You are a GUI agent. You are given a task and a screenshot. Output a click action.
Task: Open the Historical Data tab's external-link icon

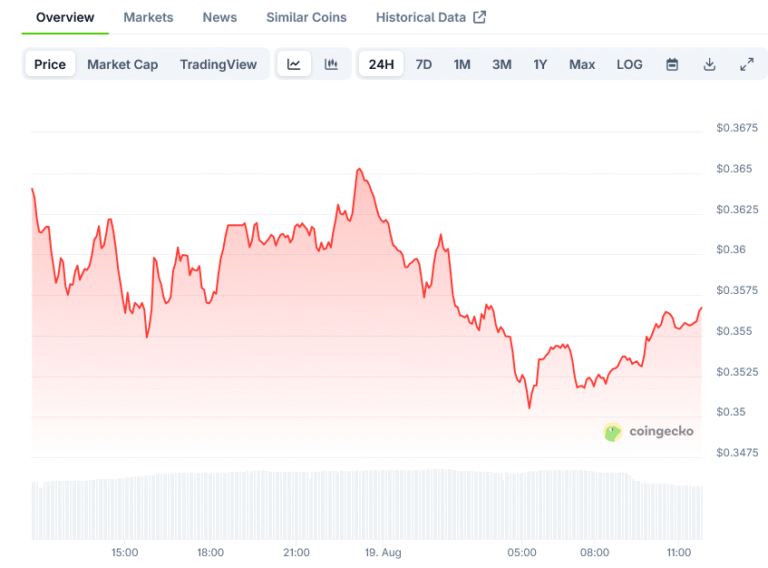(480, 17)
